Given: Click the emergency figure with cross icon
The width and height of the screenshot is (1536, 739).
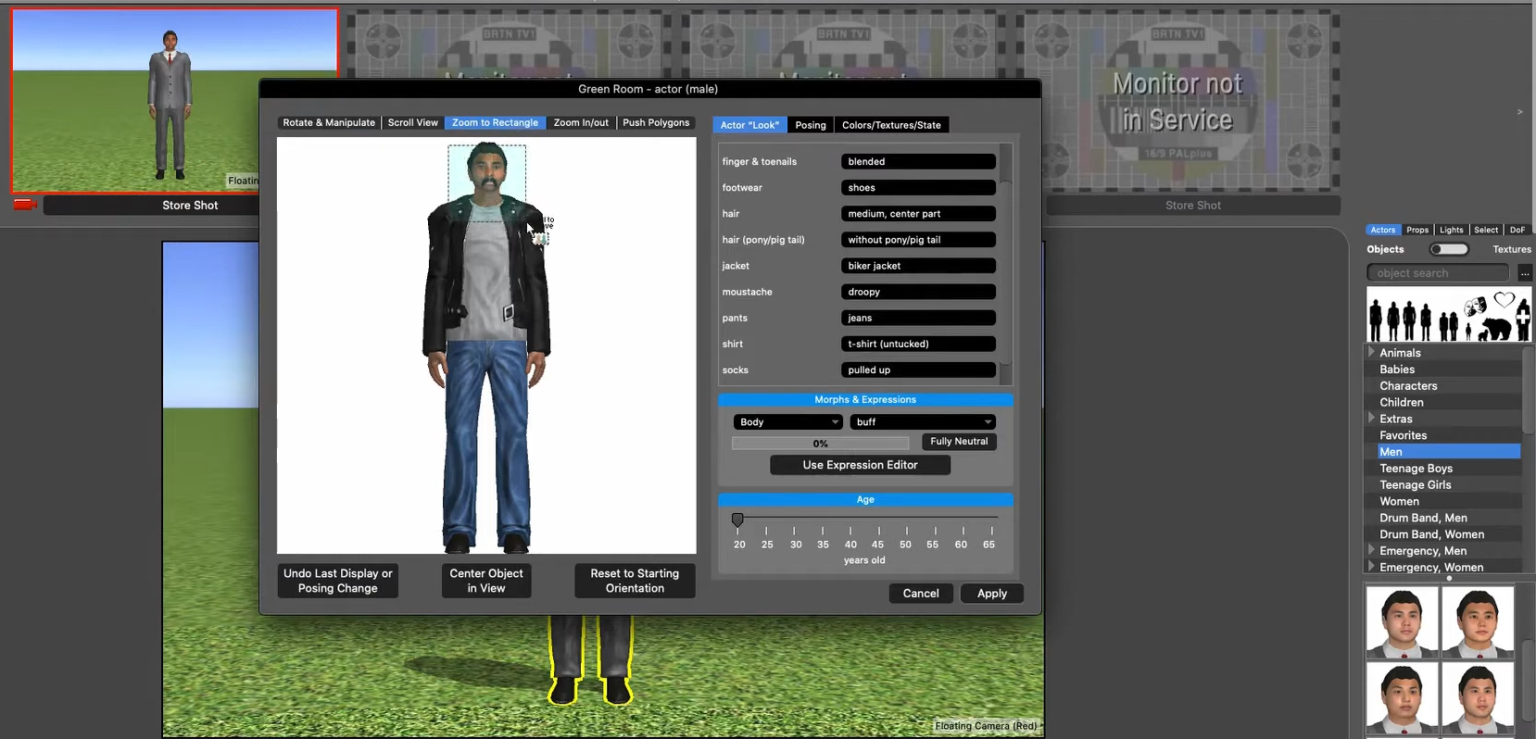Looking at the screenshot, I should [1523, 317].
